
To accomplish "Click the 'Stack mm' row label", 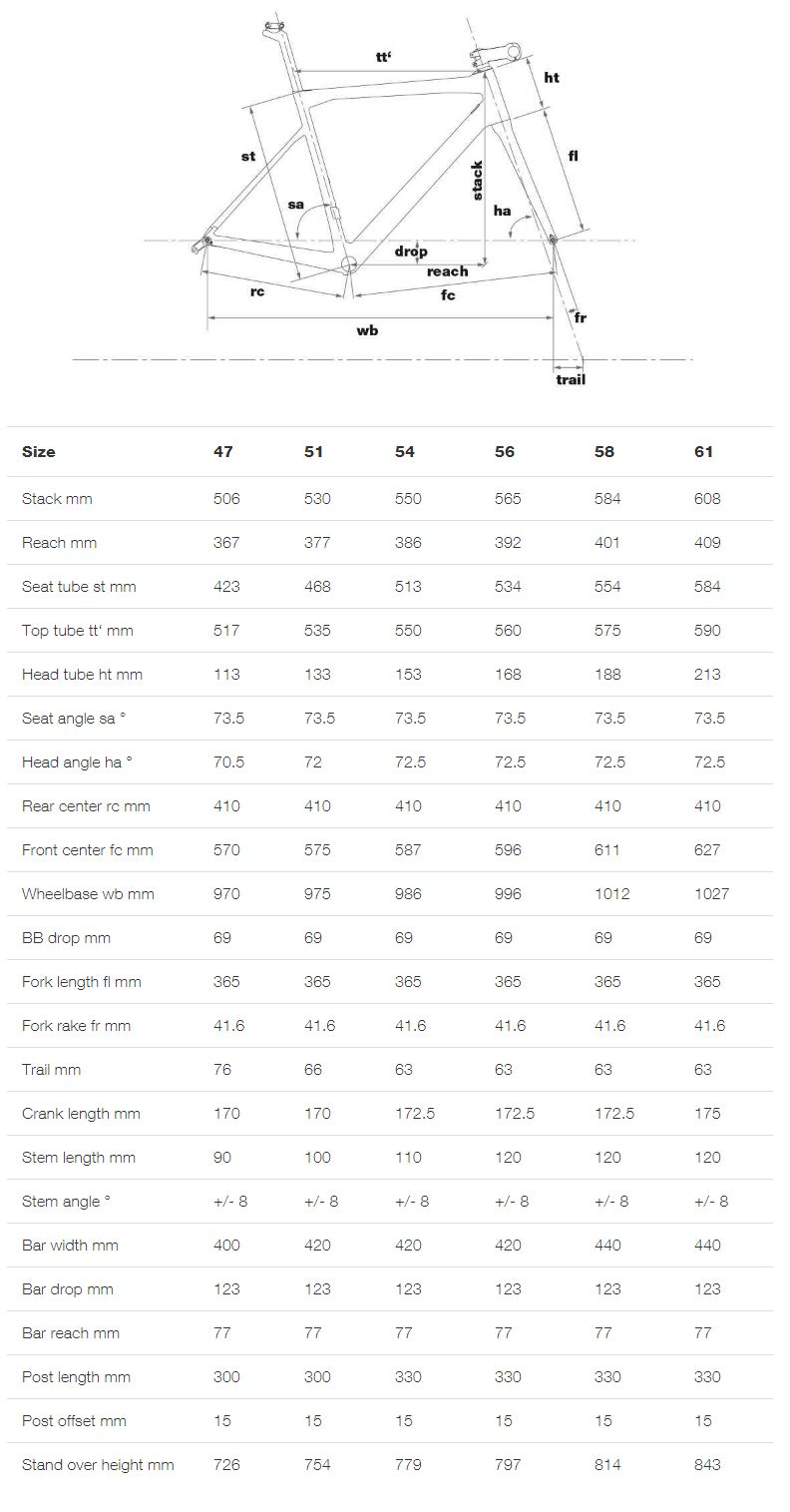I will pyautogui.click(x=57, y=499).
